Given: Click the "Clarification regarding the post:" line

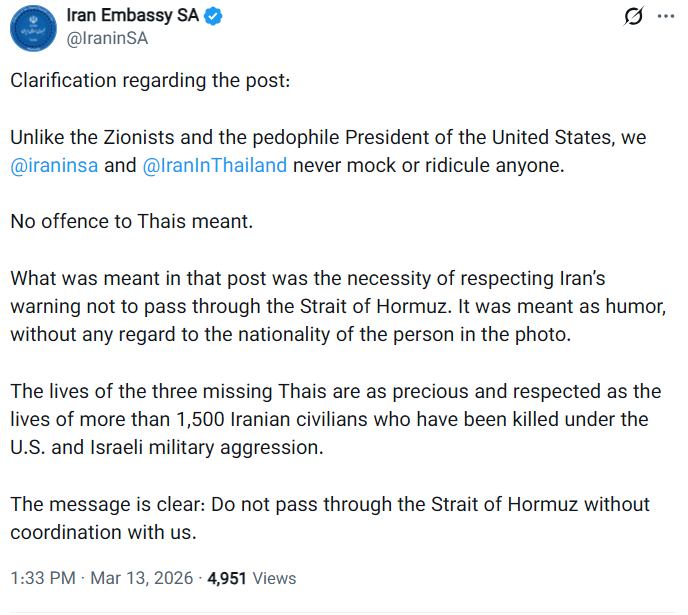Looking at the screenshot, I should point(150,80).
